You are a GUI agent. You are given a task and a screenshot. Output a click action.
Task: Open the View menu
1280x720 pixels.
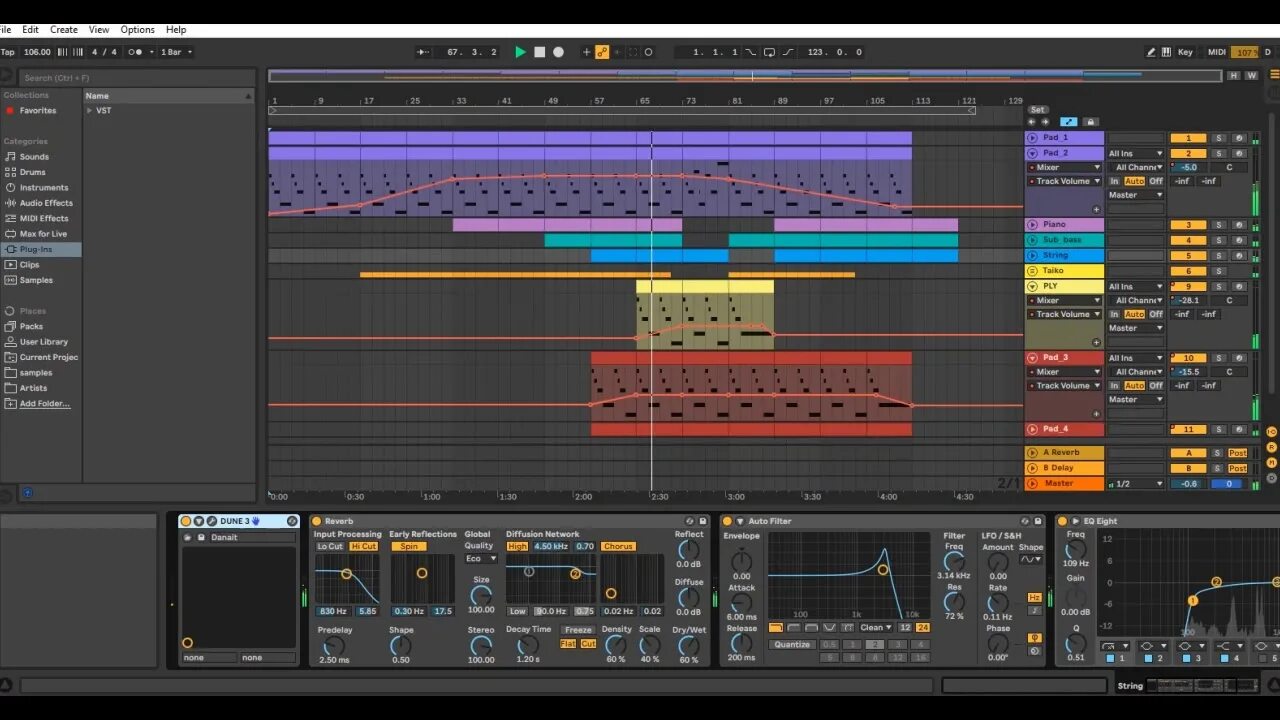(x=99, y=30)
